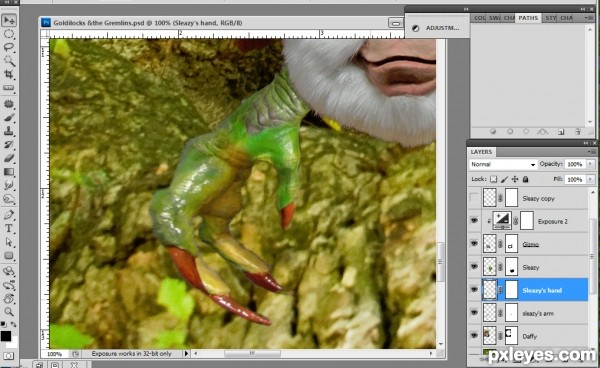Screen dimensions: 600x368
Task: Select the Elliptical Marquee tool
Action: coord(9,34)
